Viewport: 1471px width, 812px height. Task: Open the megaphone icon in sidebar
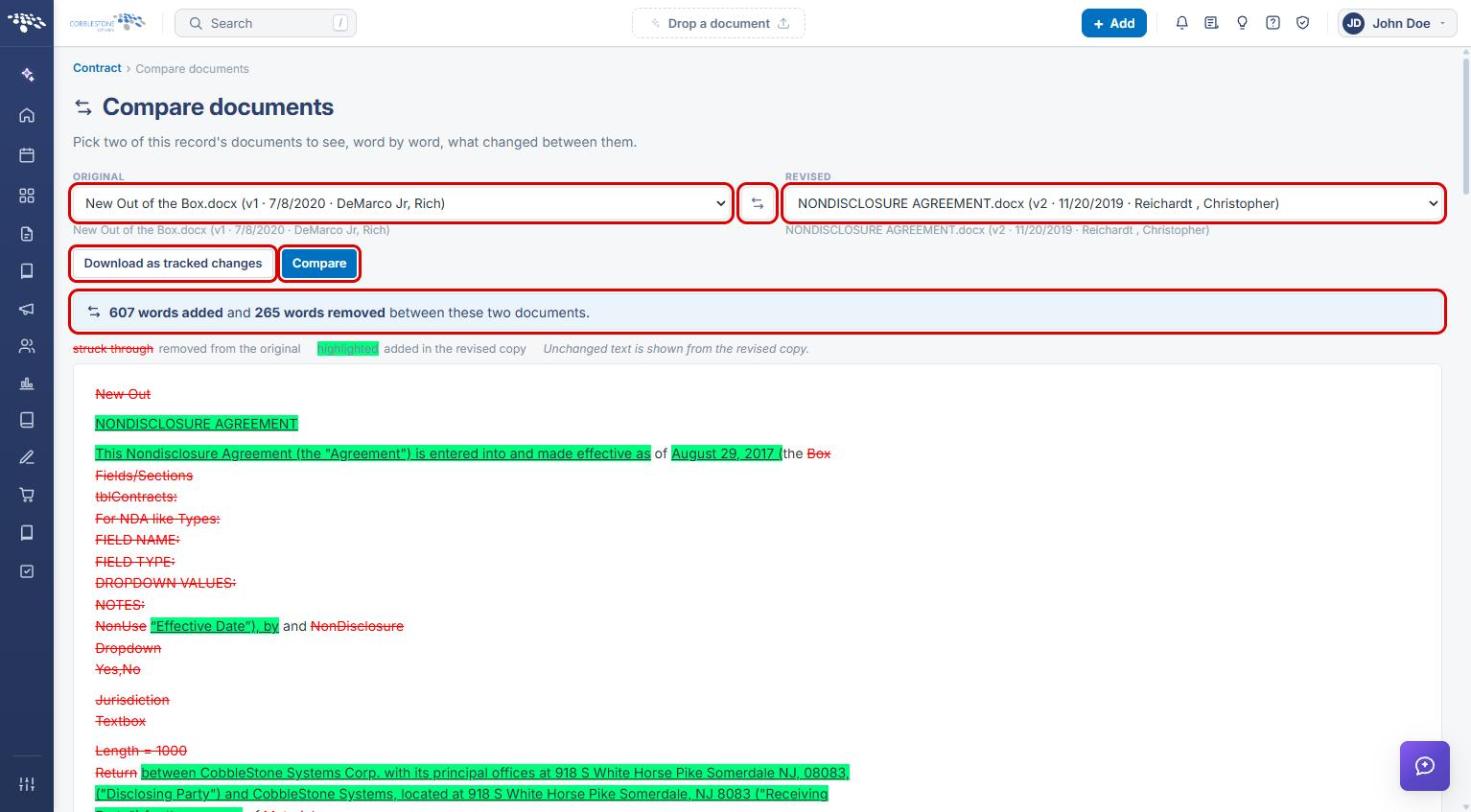coord(27,309)
